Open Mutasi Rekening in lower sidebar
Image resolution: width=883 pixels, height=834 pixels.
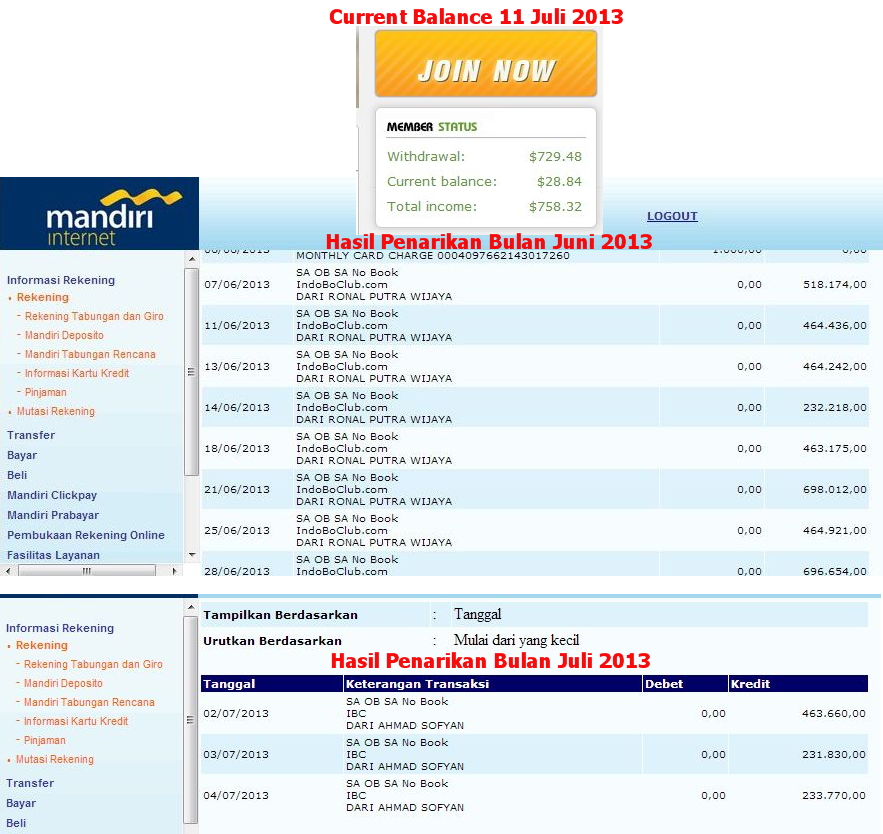[x=55, y=760]
